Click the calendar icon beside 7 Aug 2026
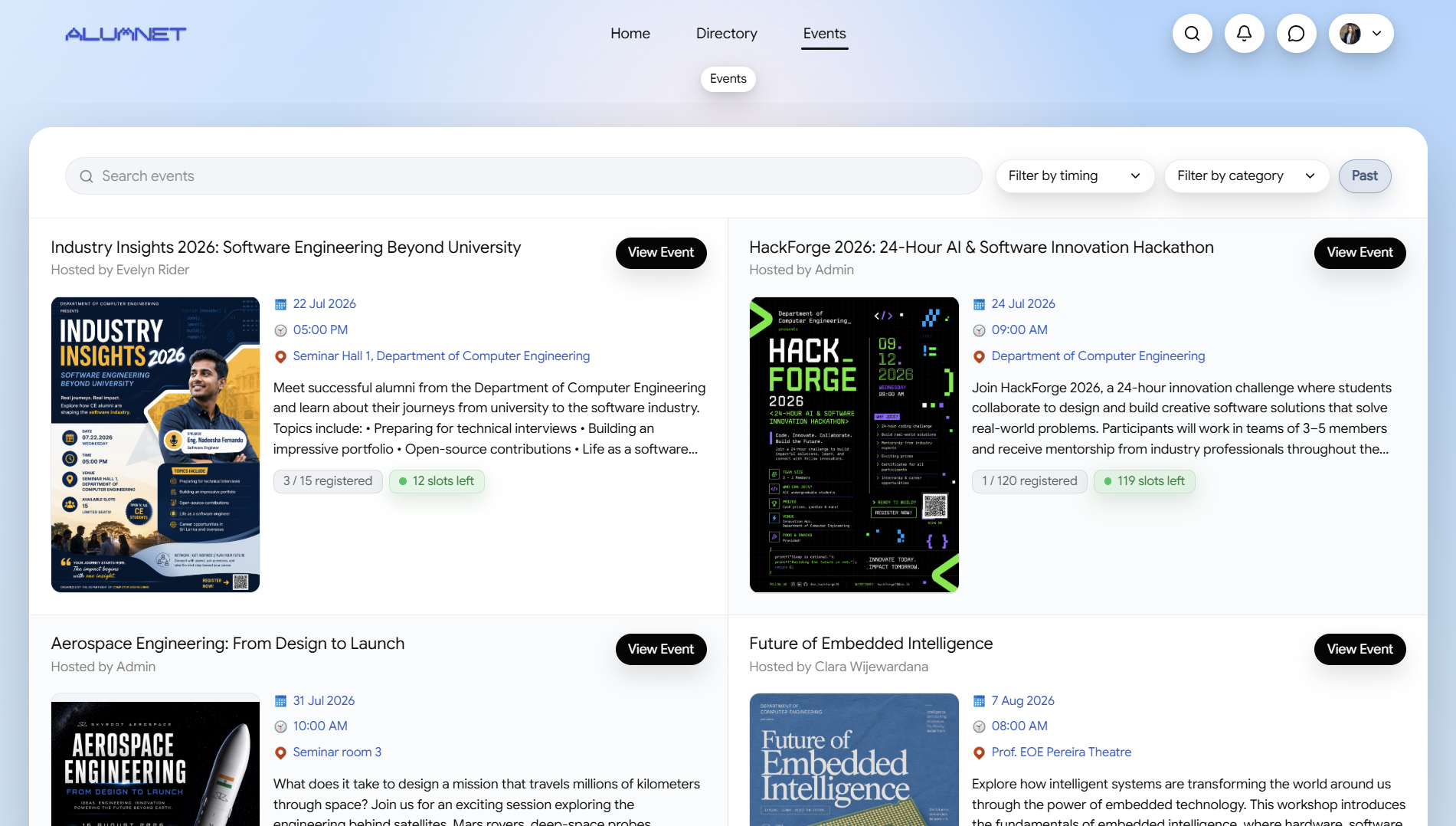The width and height of the screenshot is (1456, 826). (979, 701)
